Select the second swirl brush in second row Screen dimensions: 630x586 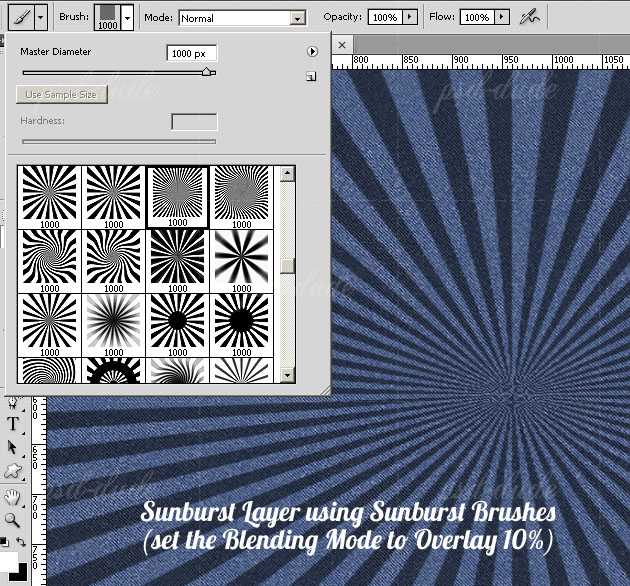coord(113,261)
